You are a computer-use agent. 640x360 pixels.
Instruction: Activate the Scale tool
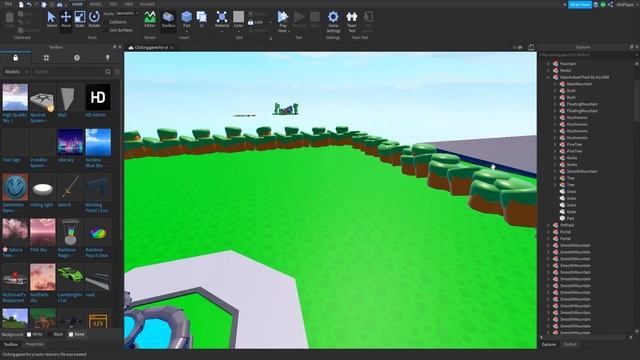click(x=80, y=19)
